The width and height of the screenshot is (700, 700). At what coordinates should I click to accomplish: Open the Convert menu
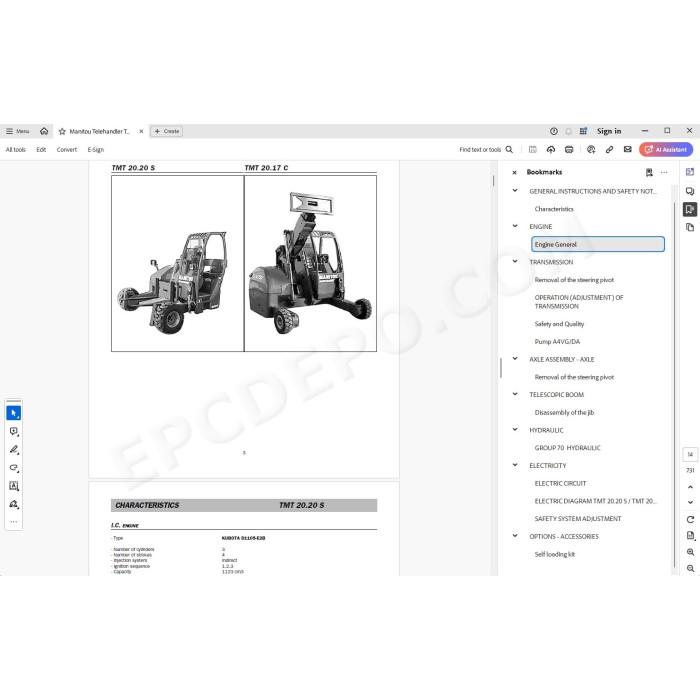pos(67,150)
